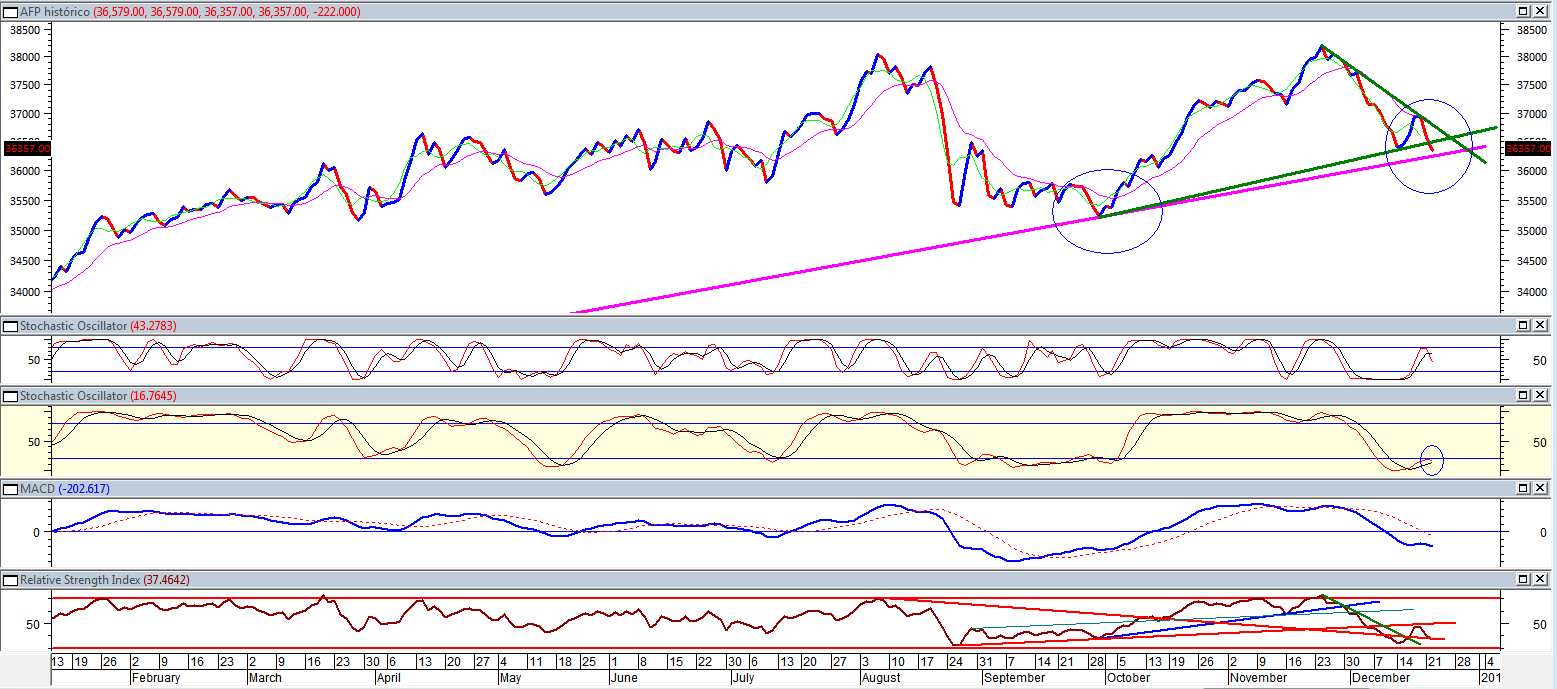Close the AFP histórico price panel
The image size is (1557, 689).
click(1540, 11)
